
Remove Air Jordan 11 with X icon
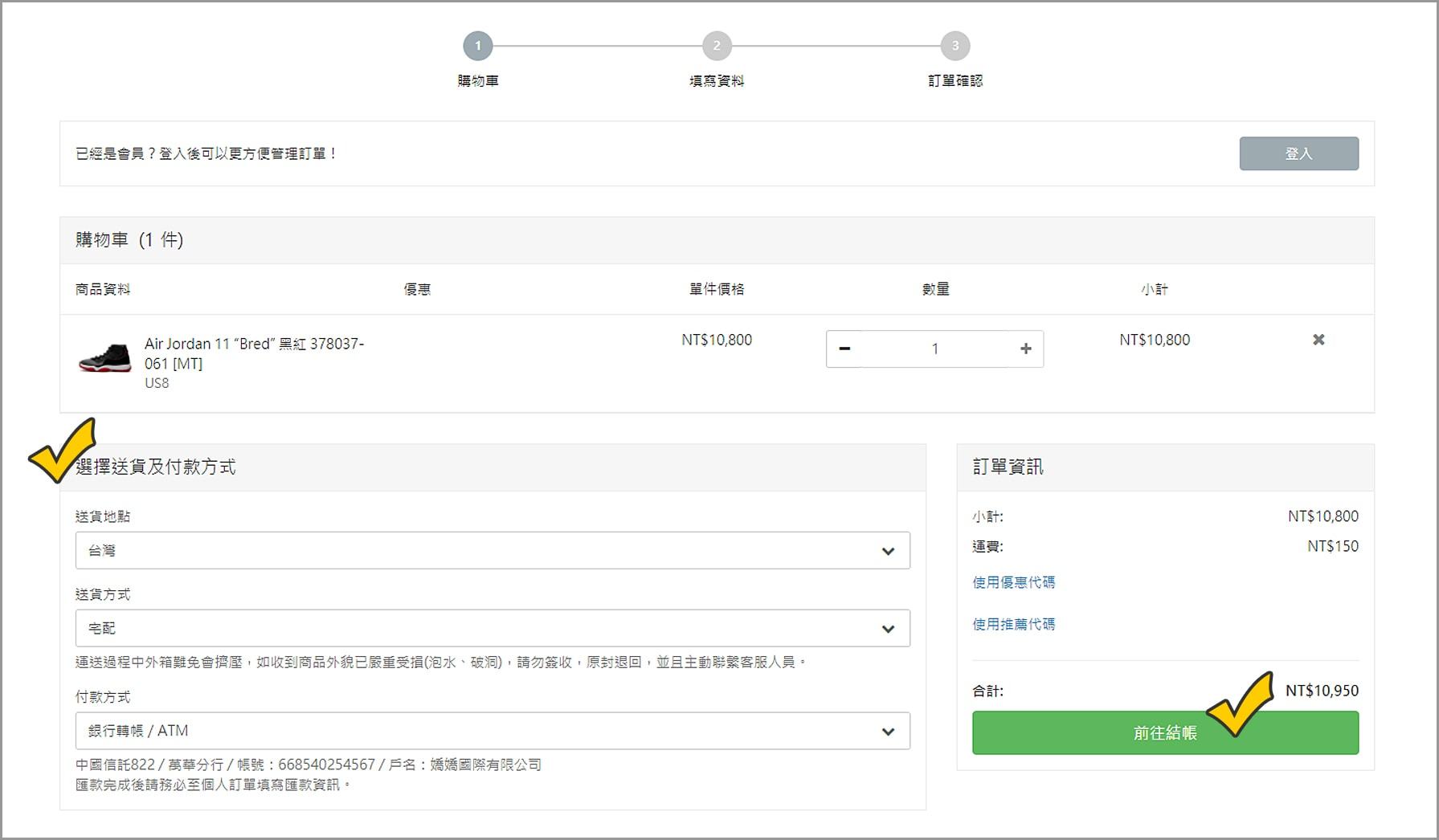1318,340
